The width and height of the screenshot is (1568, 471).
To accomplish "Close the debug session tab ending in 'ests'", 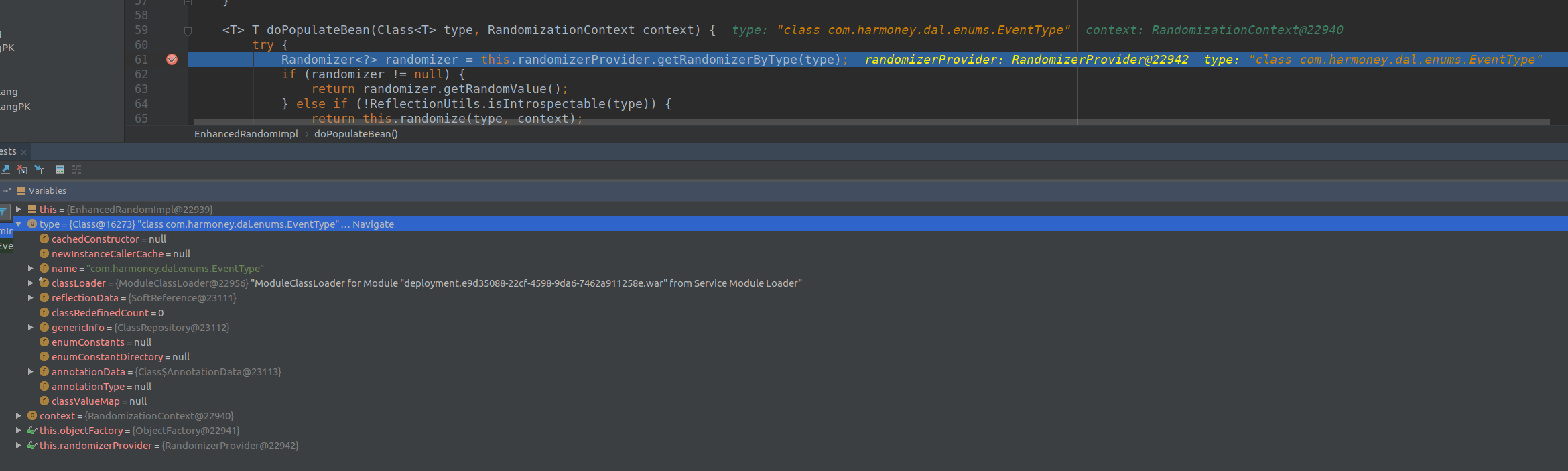I will tap(23, 153).
